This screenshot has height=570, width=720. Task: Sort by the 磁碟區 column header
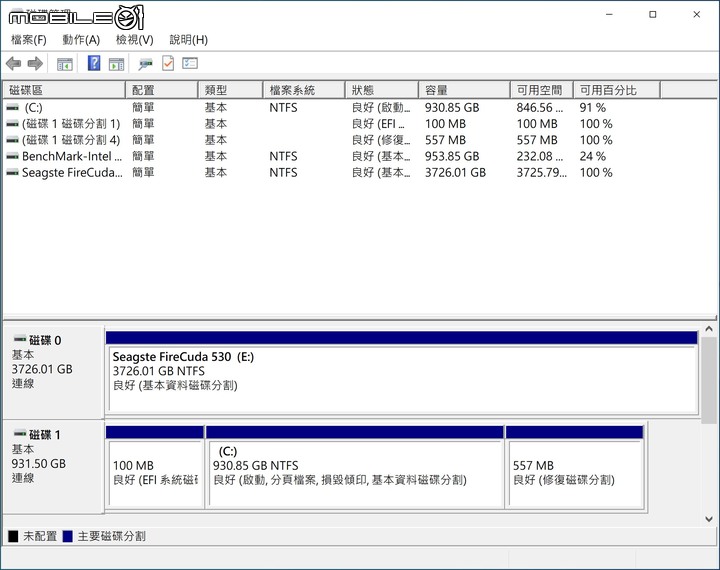[x=64, y=90]
